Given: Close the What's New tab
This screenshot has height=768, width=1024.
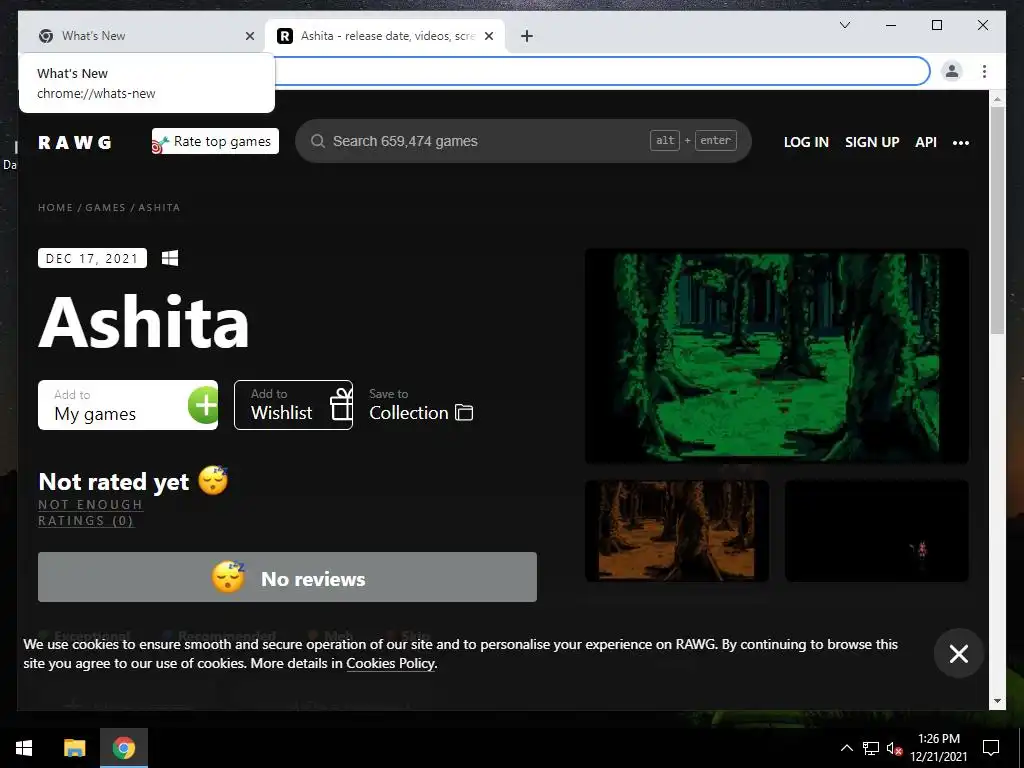Looking at the screenshot, I should pos(249,37).
